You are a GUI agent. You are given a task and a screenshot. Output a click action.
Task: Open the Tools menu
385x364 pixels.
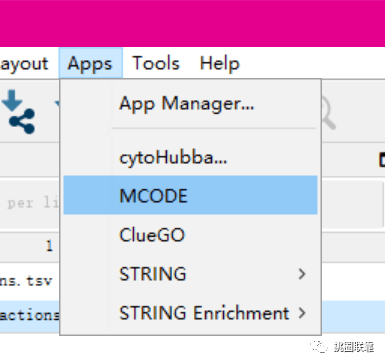tap(156, 63)
